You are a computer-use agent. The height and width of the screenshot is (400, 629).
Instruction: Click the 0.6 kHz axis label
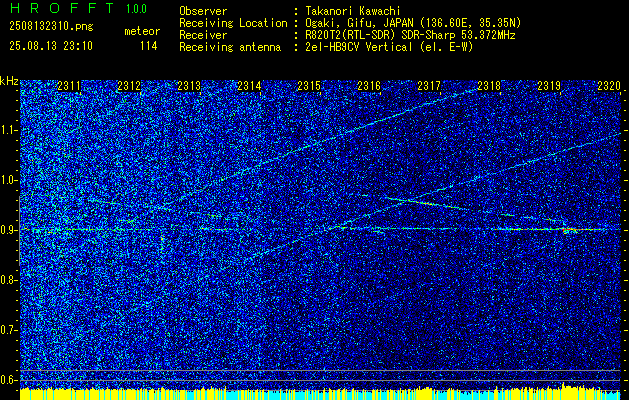(x=8, y=380)
